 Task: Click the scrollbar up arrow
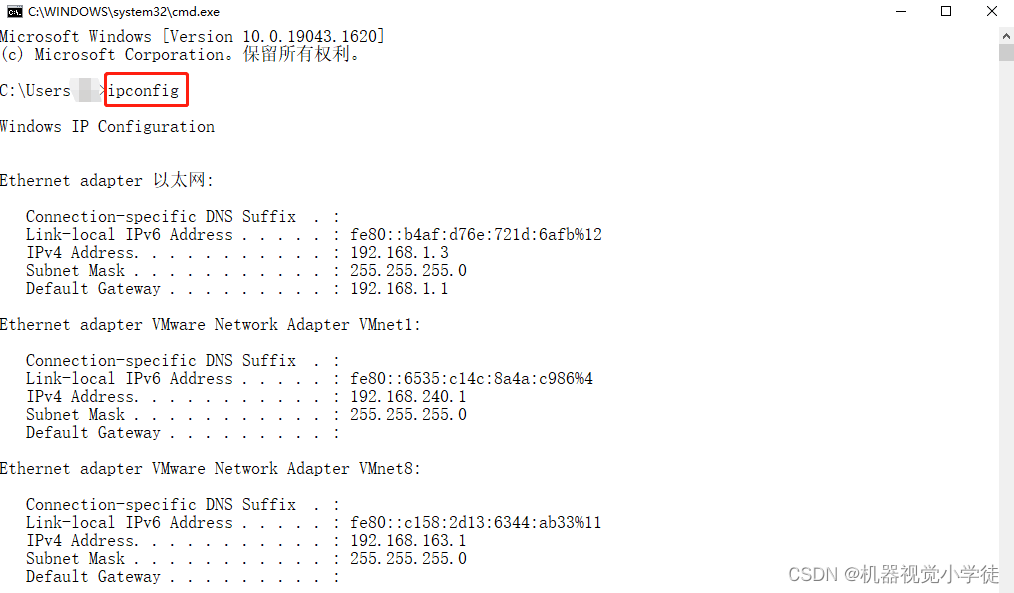click(x=1006, y=34)
